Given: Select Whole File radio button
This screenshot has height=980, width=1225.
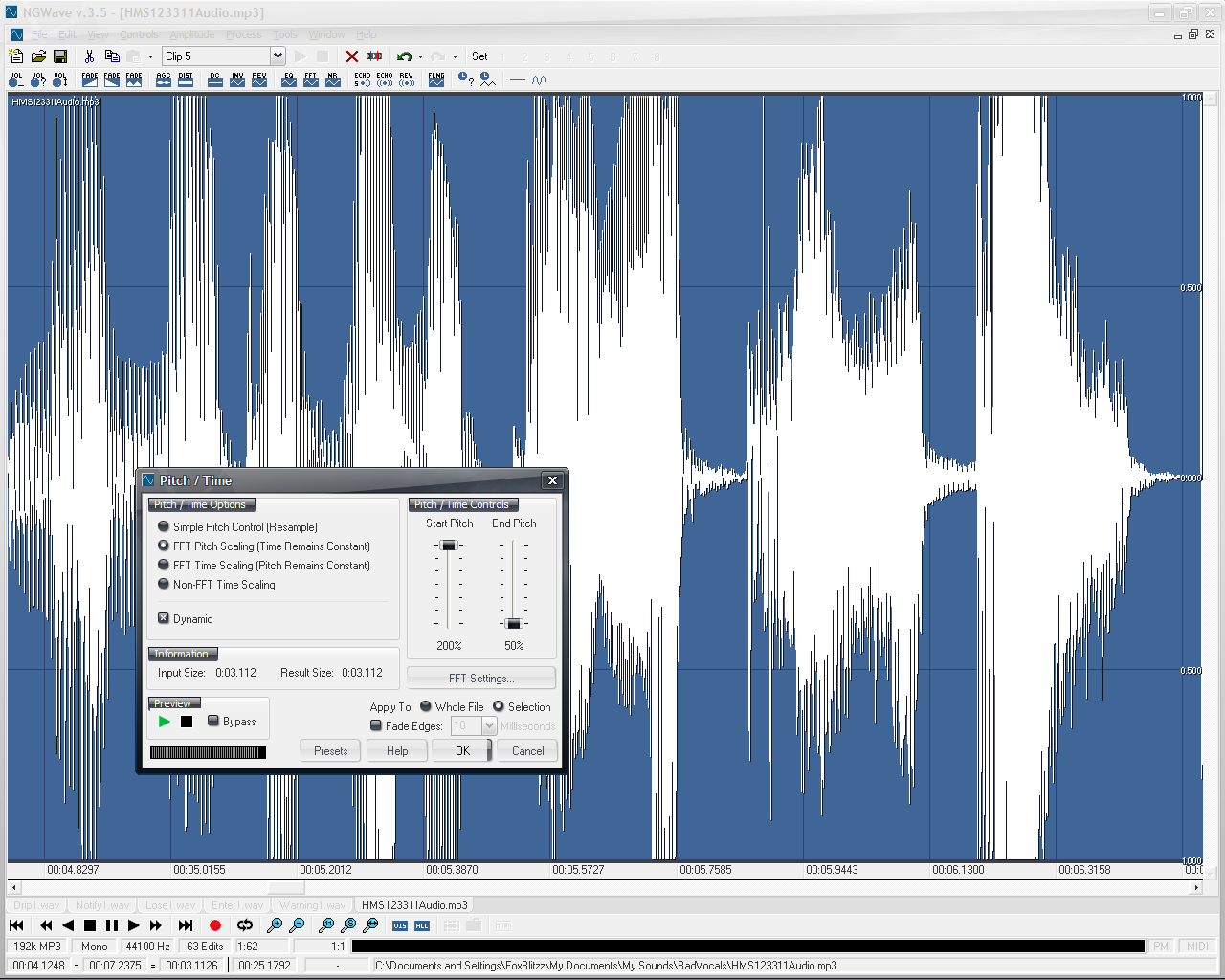Looking at the screenshot, I should pyautogui.click(x=426, y=706).
